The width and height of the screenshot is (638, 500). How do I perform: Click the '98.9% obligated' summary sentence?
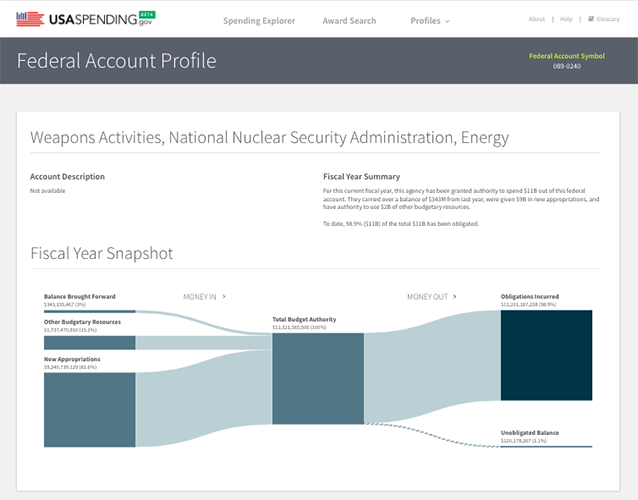401,224
